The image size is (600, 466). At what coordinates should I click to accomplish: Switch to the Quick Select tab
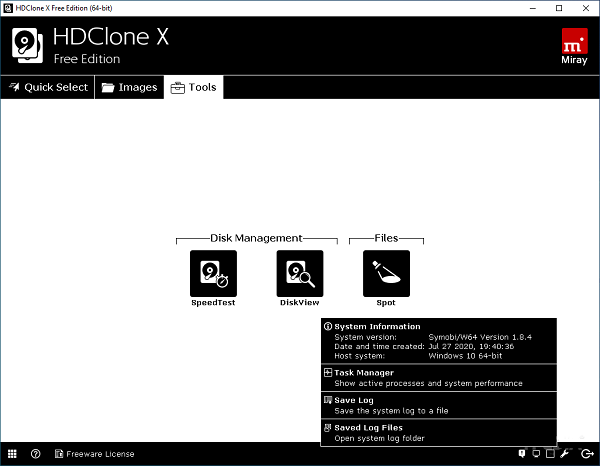click(x=48, y=87)
